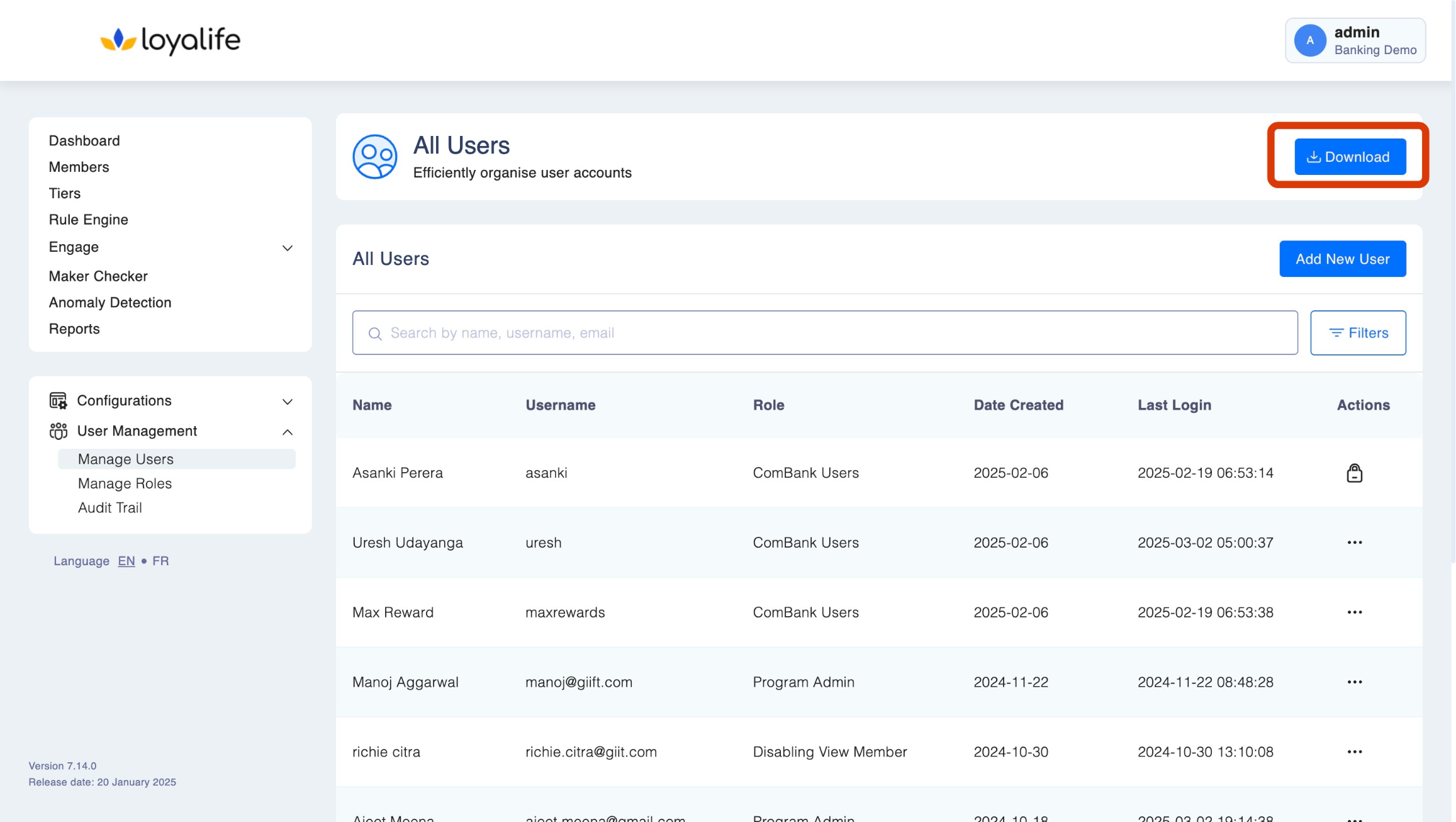
Task: Expand the Engage menu chevron
Action: (x=288, y=248)
